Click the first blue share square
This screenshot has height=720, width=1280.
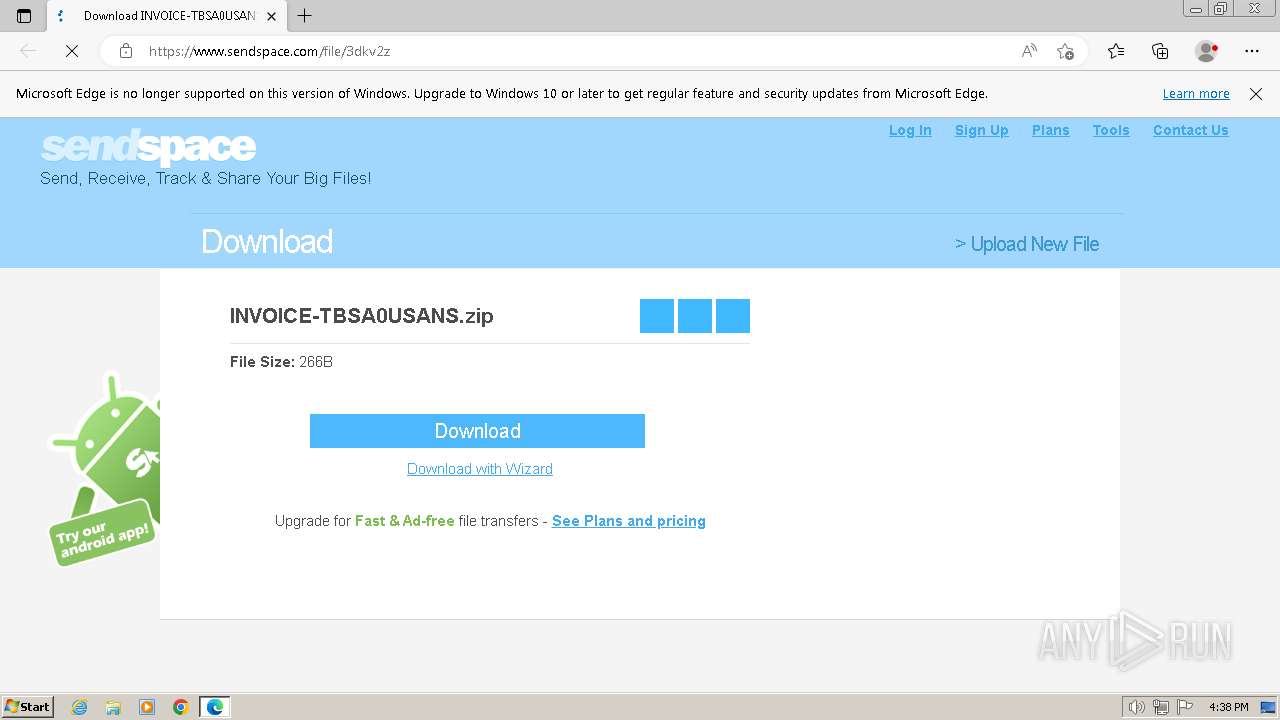pyautogui.click(x=657, y=316)
